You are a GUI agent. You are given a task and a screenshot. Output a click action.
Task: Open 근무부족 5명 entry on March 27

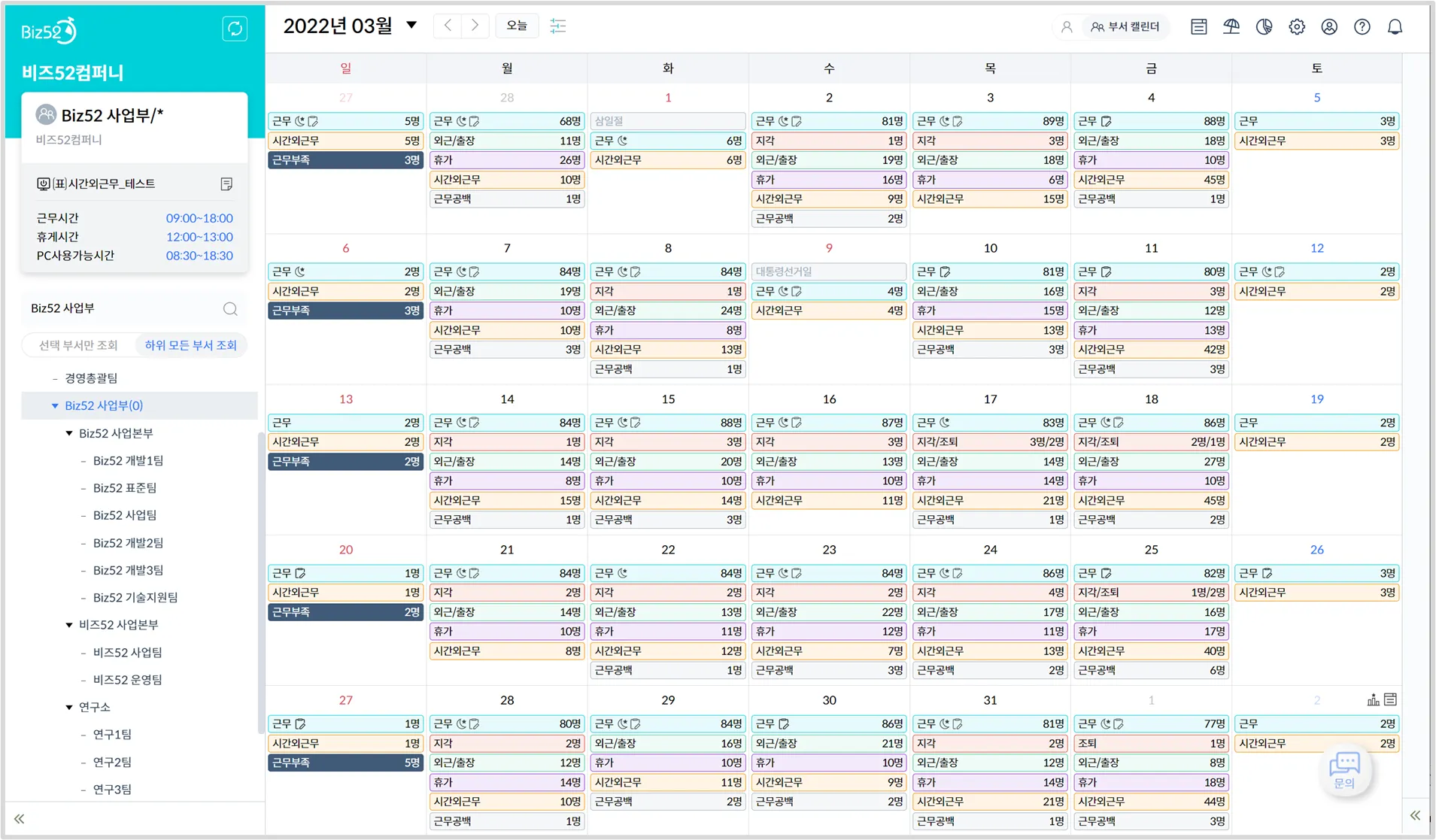point(345,763)
